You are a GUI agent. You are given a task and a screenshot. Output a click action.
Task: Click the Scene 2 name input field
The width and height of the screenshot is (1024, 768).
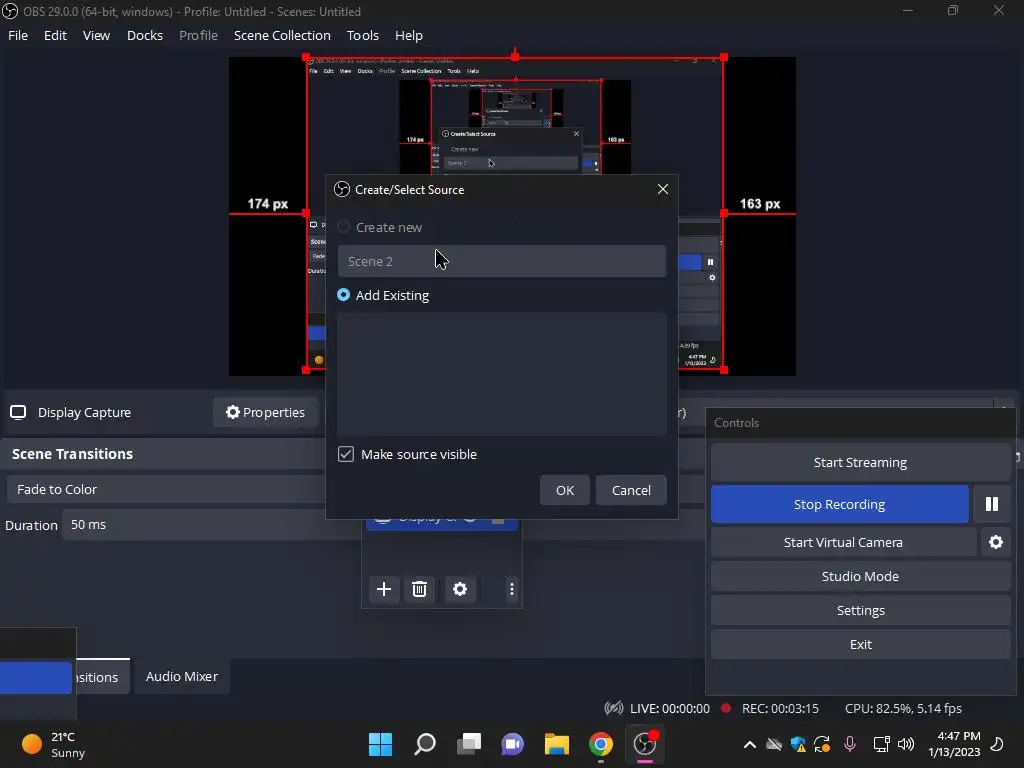[502, 261]
